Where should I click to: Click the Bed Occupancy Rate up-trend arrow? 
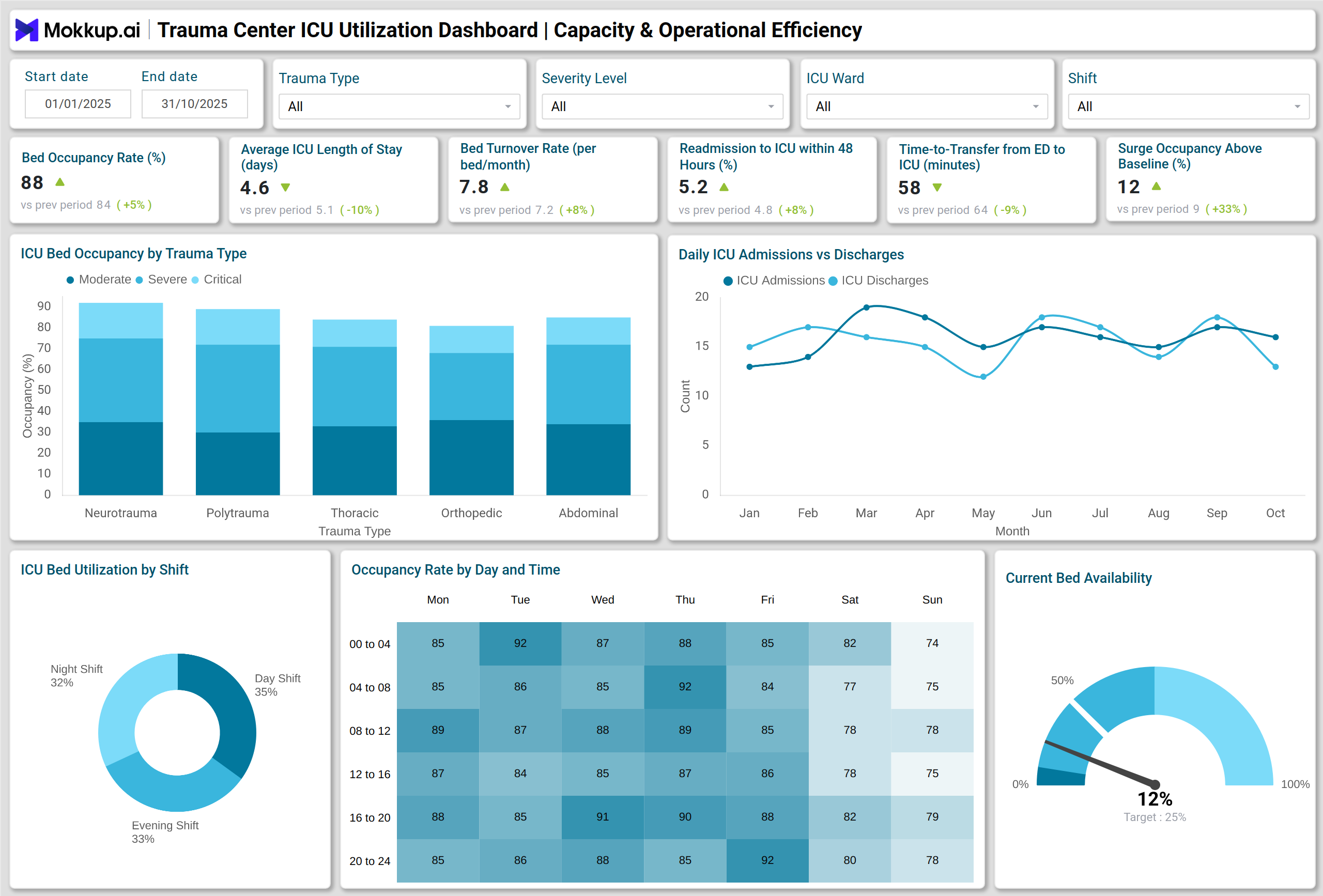[60, 182]
